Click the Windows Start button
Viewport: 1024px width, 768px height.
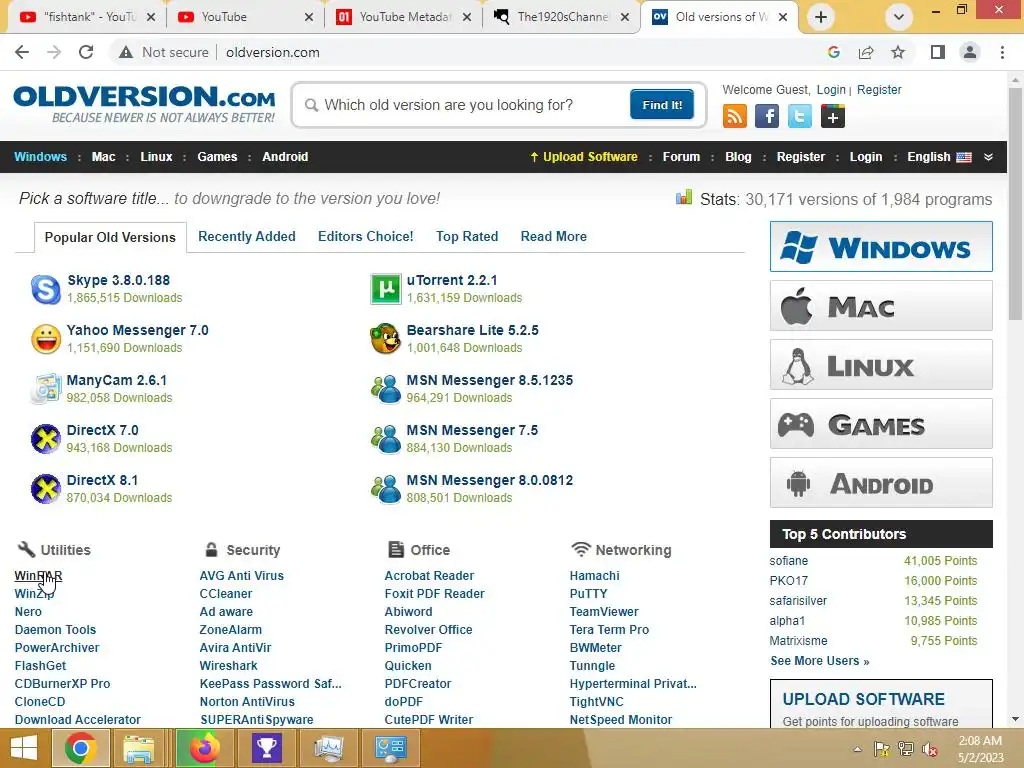24,748
